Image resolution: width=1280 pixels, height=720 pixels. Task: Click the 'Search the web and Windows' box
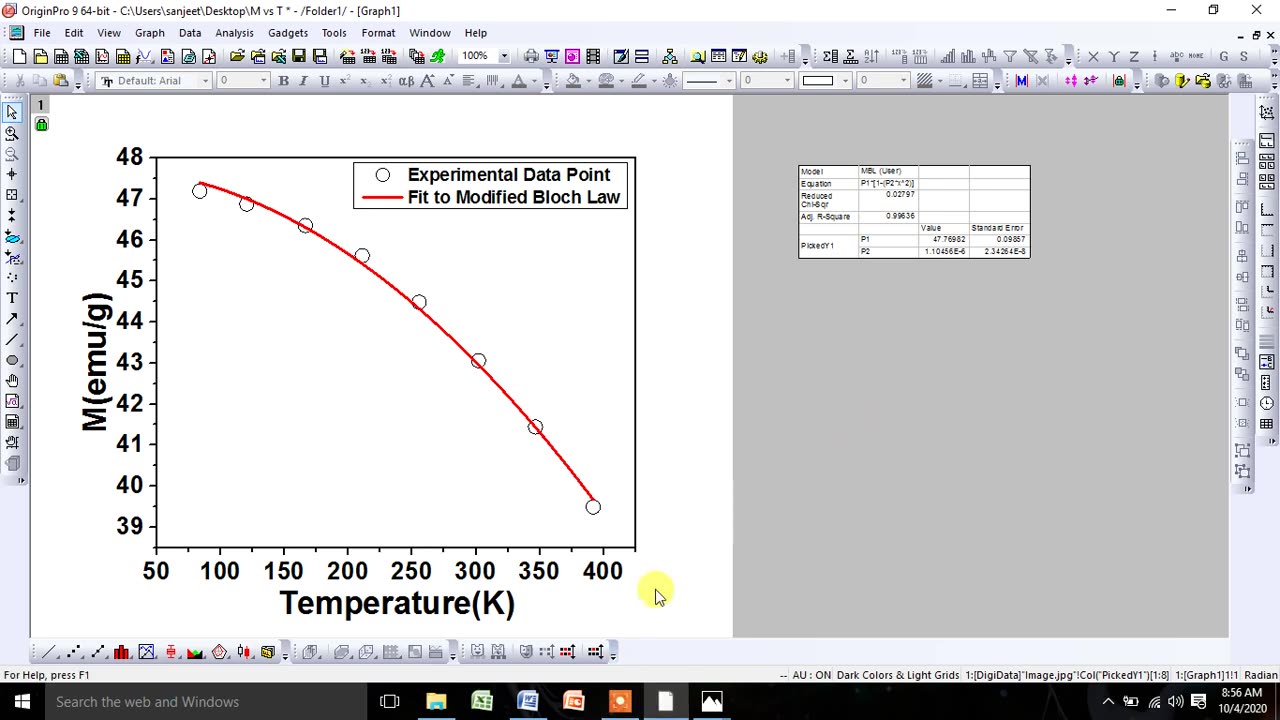pyautogui.click(x=205, y=702)
